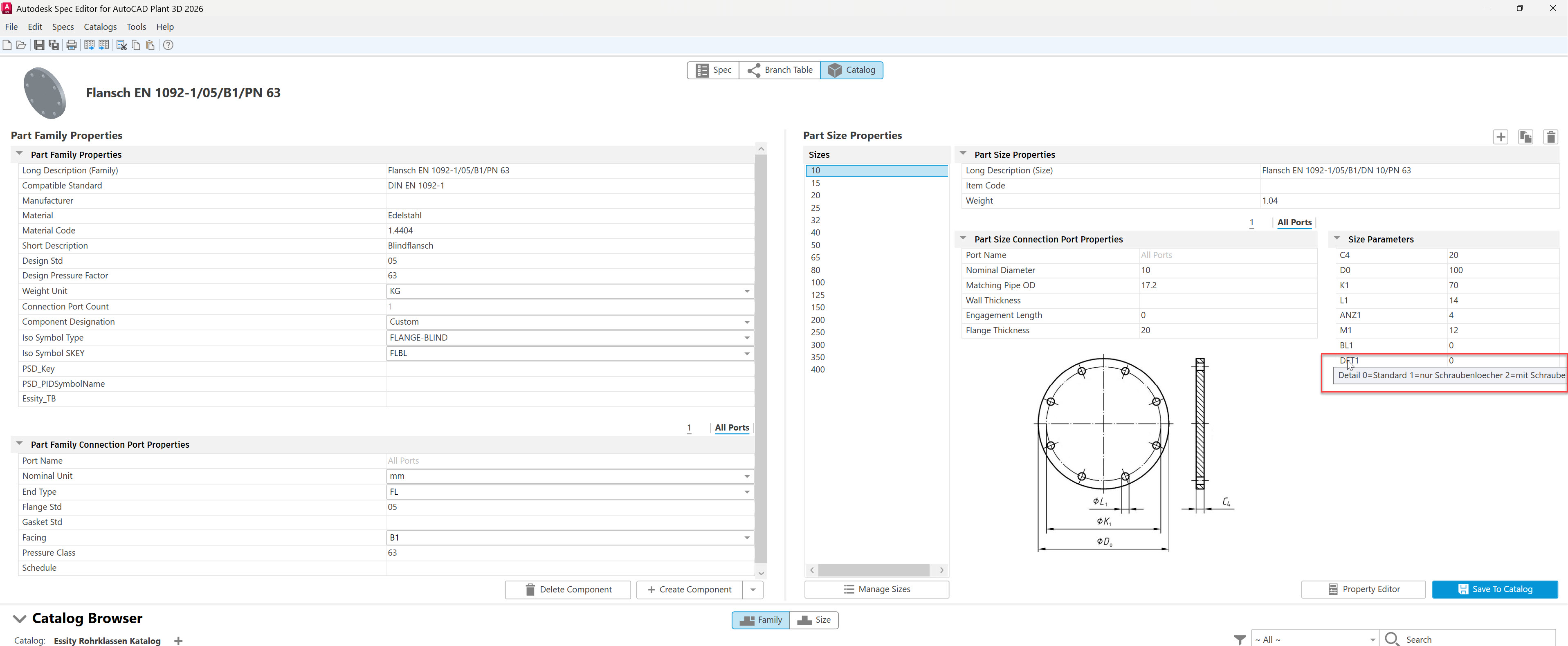Click the import table icon with left arrow
The width and height of the screenshot is (1568, 646).
104,45
